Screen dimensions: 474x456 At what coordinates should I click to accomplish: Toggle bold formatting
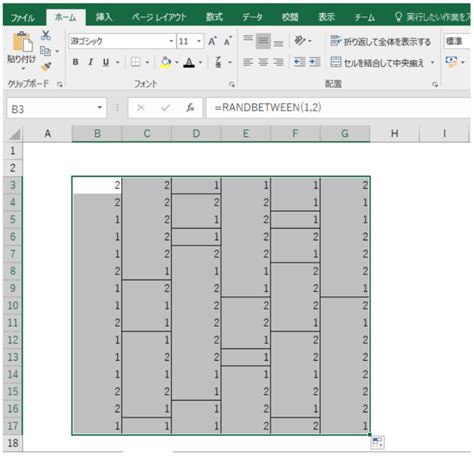76,62
